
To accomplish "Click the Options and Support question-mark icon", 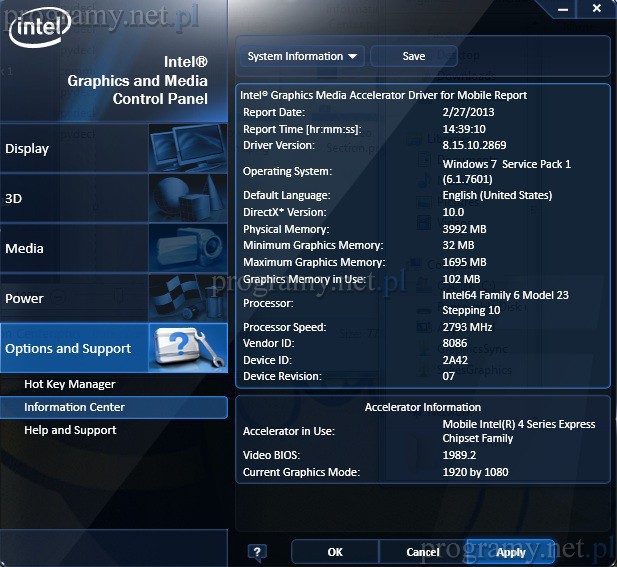I will point(186,348).
